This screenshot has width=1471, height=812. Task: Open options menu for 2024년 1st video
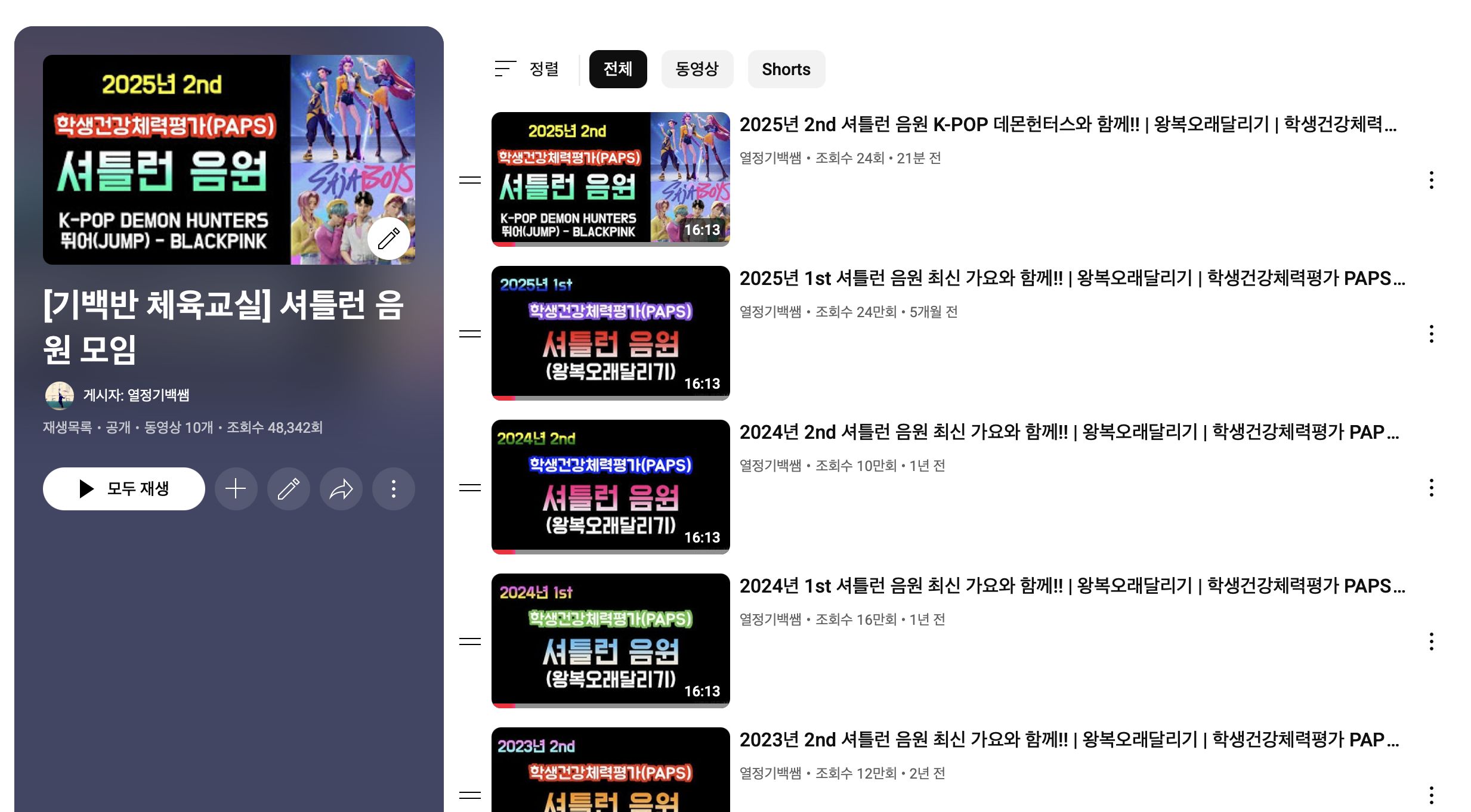pyautogui.click(x=1431, y=641)
